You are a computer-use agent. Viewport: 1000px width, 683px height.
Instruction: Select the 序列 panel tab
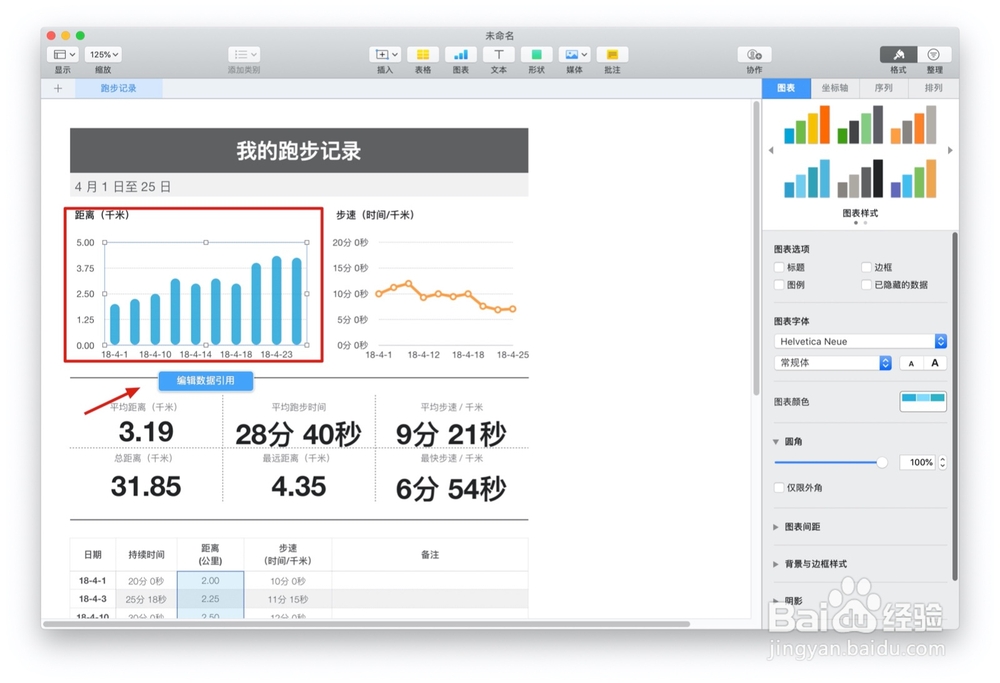click(885, 88)
